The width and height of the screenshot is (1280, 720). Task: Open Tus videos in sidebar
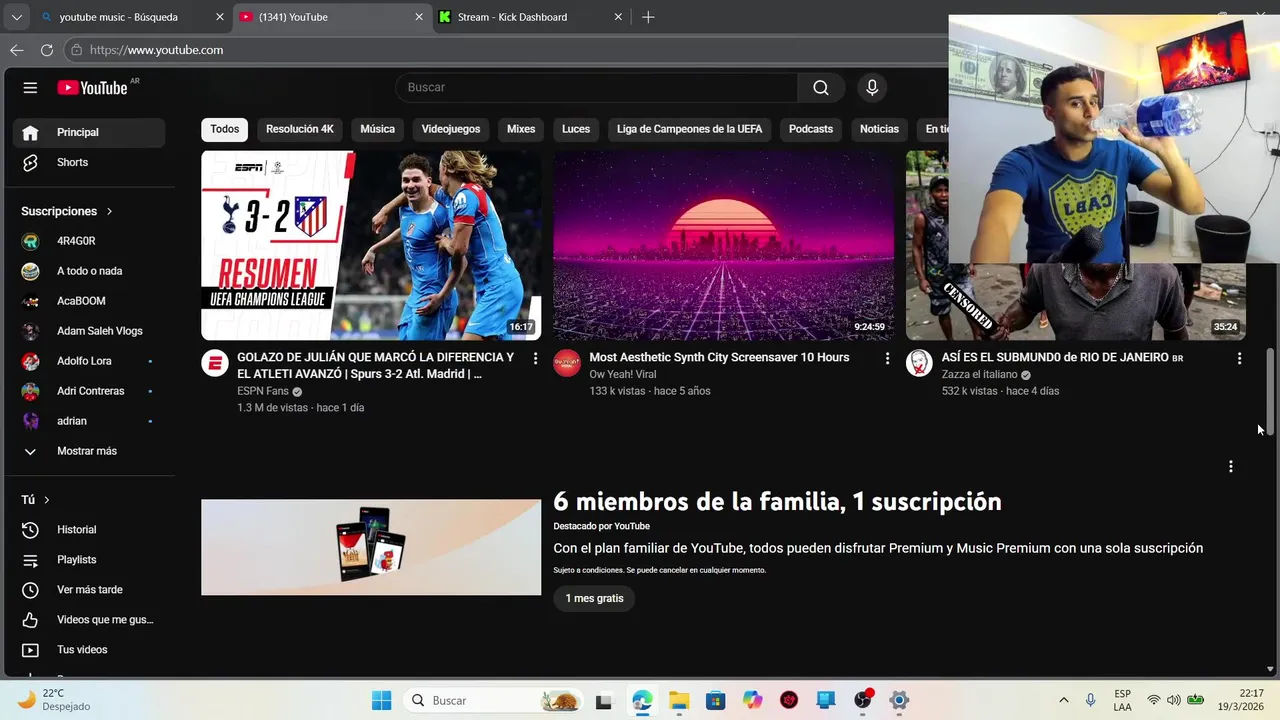[x=89, y=650]
